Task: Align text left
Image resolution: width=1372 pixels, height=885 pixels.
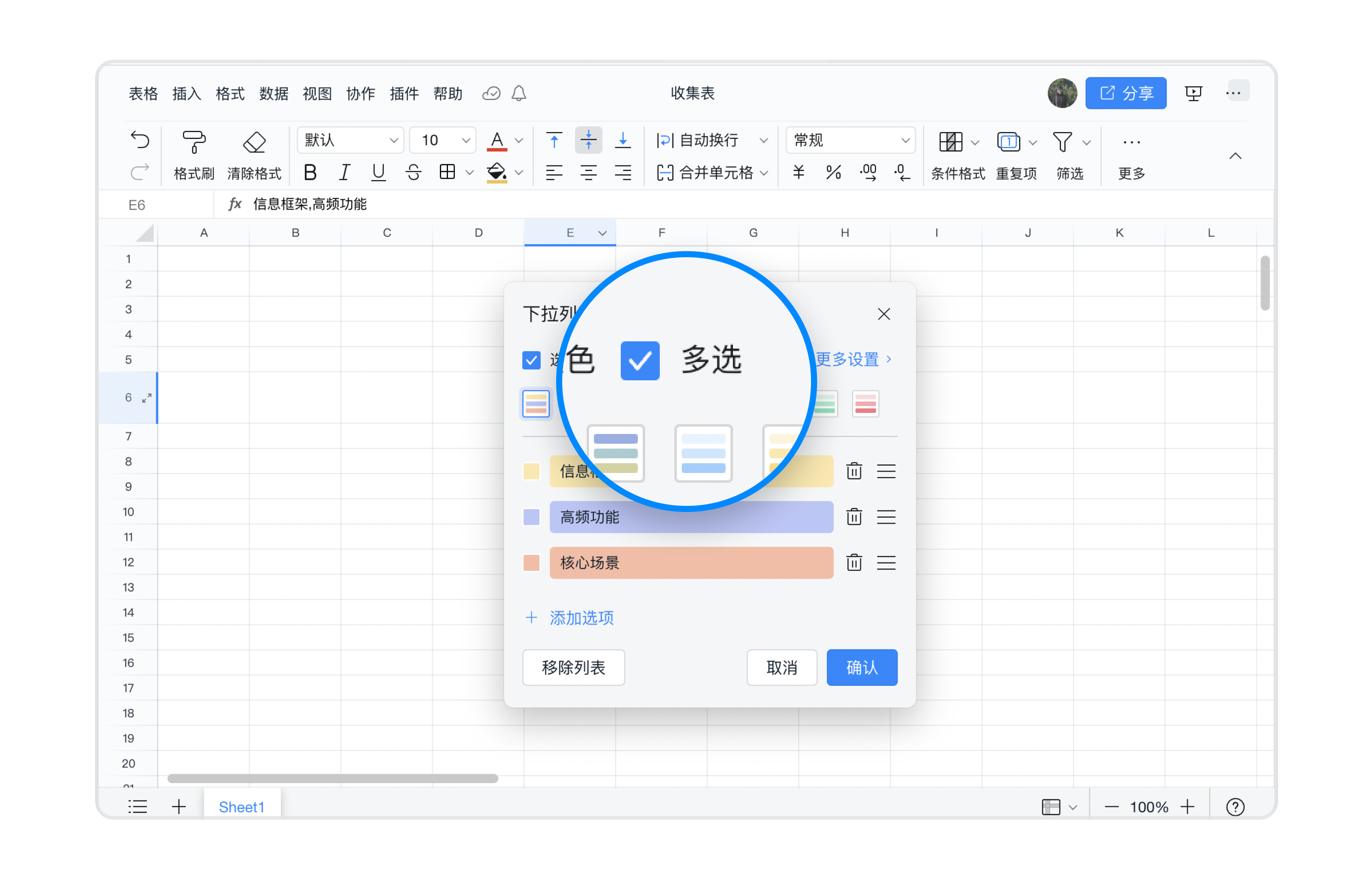Action: coord(554,172)
